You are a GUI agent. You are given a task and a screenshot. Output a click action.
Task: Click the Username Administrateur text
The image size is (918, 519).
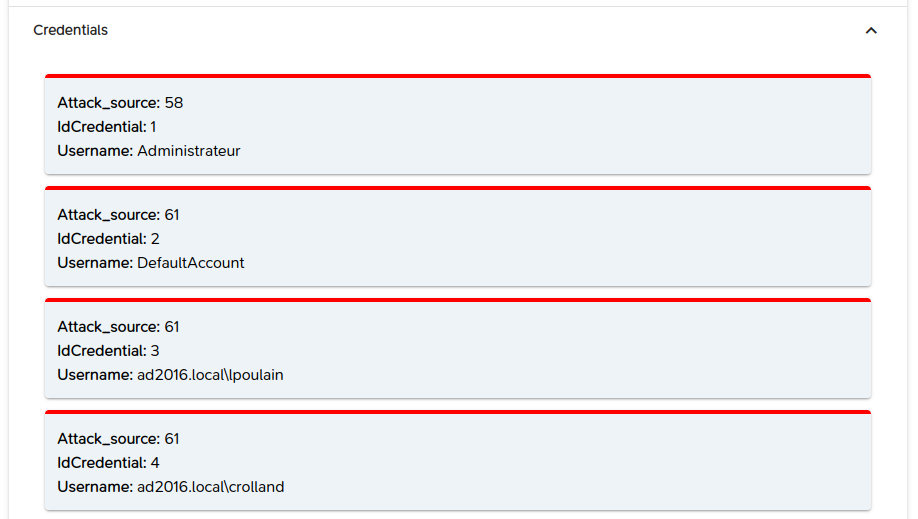pos(149,151)
